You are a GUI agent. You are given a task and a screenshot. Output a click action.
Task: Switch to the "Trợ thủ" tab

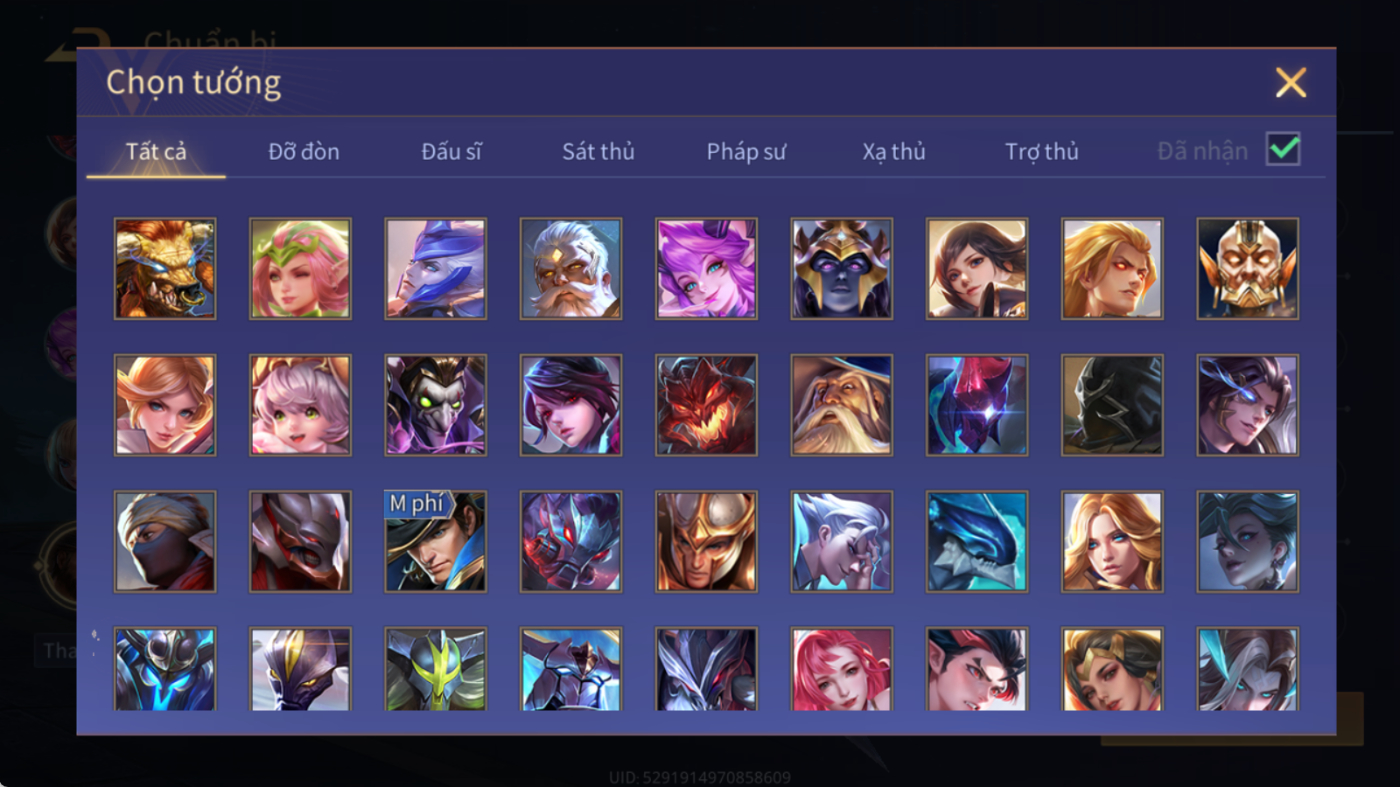point(1042,152)
